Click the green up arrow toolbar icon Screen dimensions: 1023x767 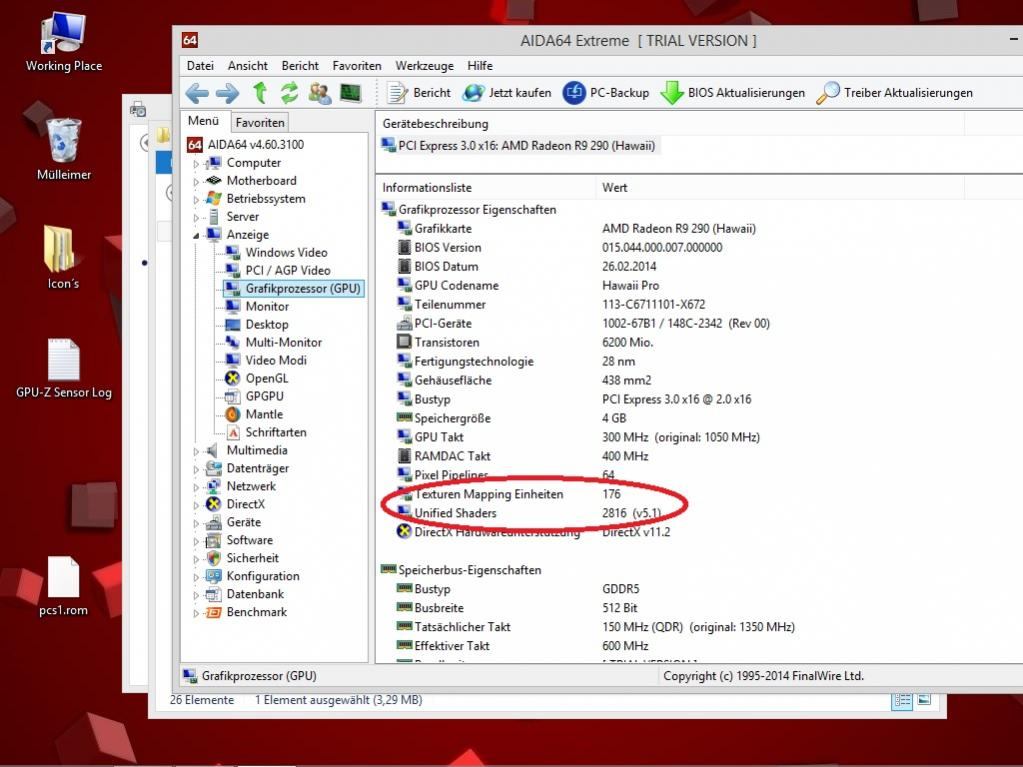coord(260,93)
